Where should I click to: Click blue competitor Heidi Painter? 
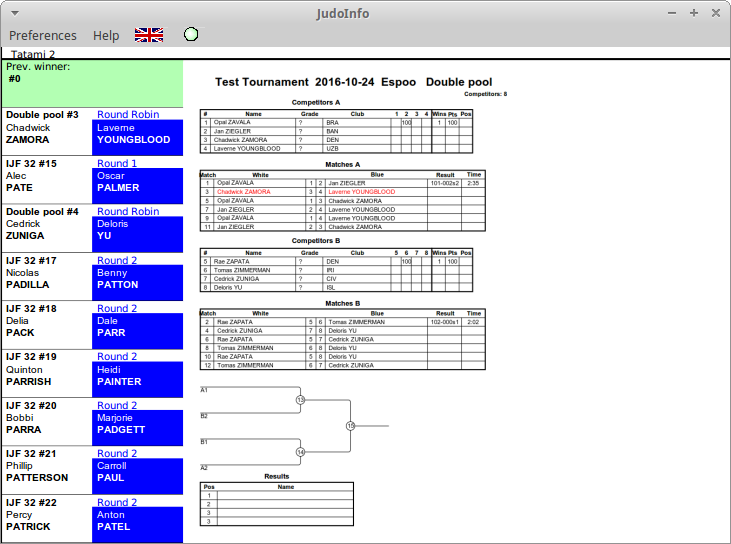coord(137,376)
